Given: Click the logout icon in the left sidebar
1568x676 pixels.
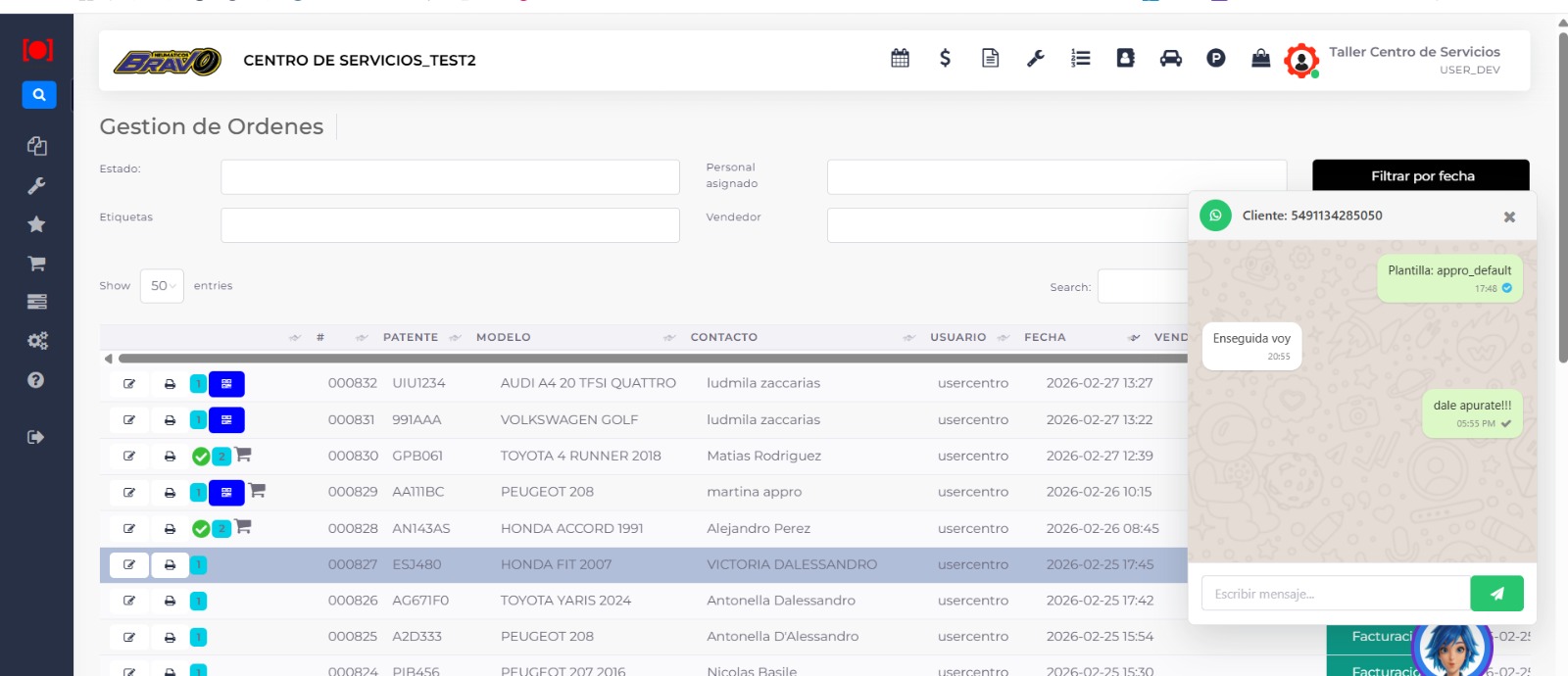Looking at the screenshot, I should [36, 437].
